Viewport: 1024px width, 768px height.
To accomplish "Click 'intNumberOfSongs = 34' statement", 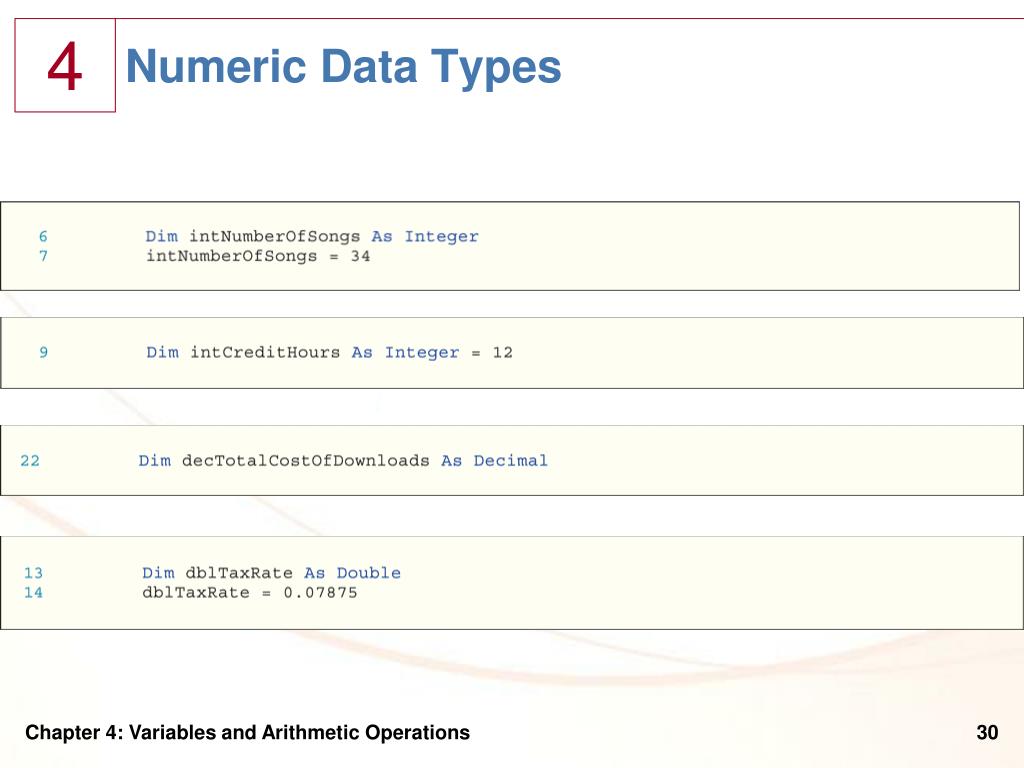I will (x=258, y=256).
